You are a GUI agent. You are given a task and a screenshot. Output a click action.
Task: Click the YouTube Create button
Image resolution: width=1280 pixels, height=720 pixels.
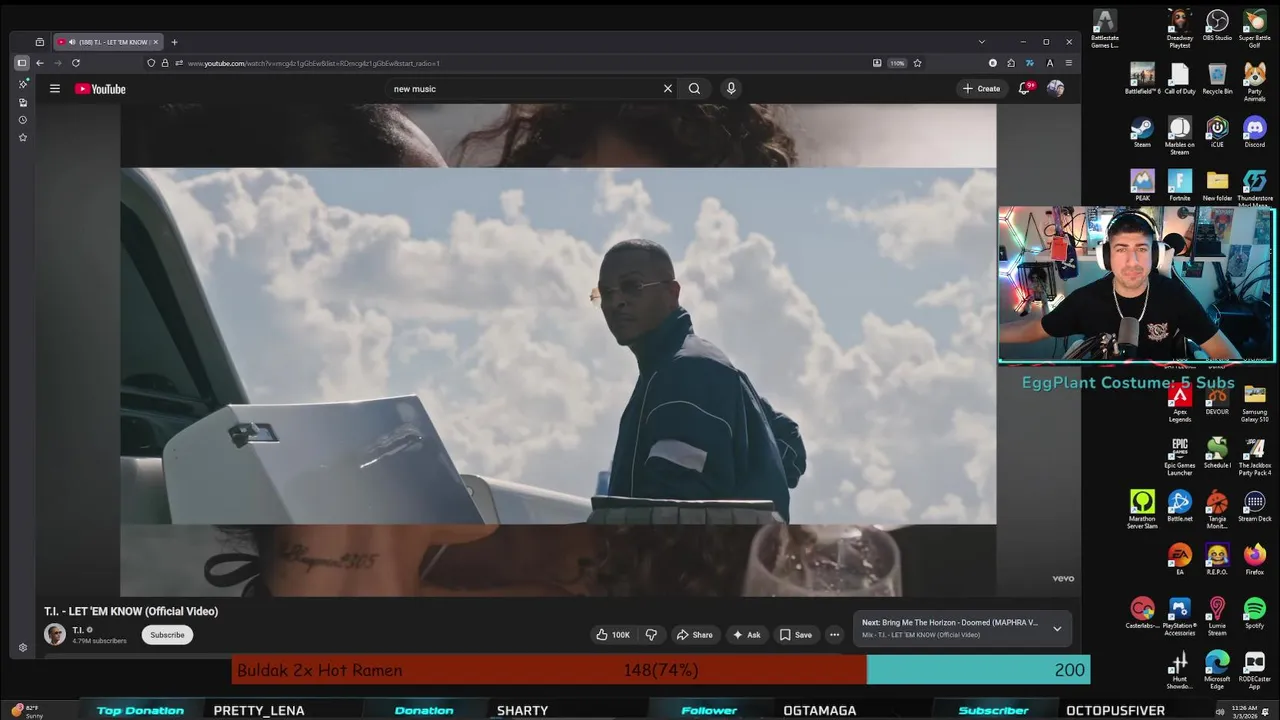[981, 89]
